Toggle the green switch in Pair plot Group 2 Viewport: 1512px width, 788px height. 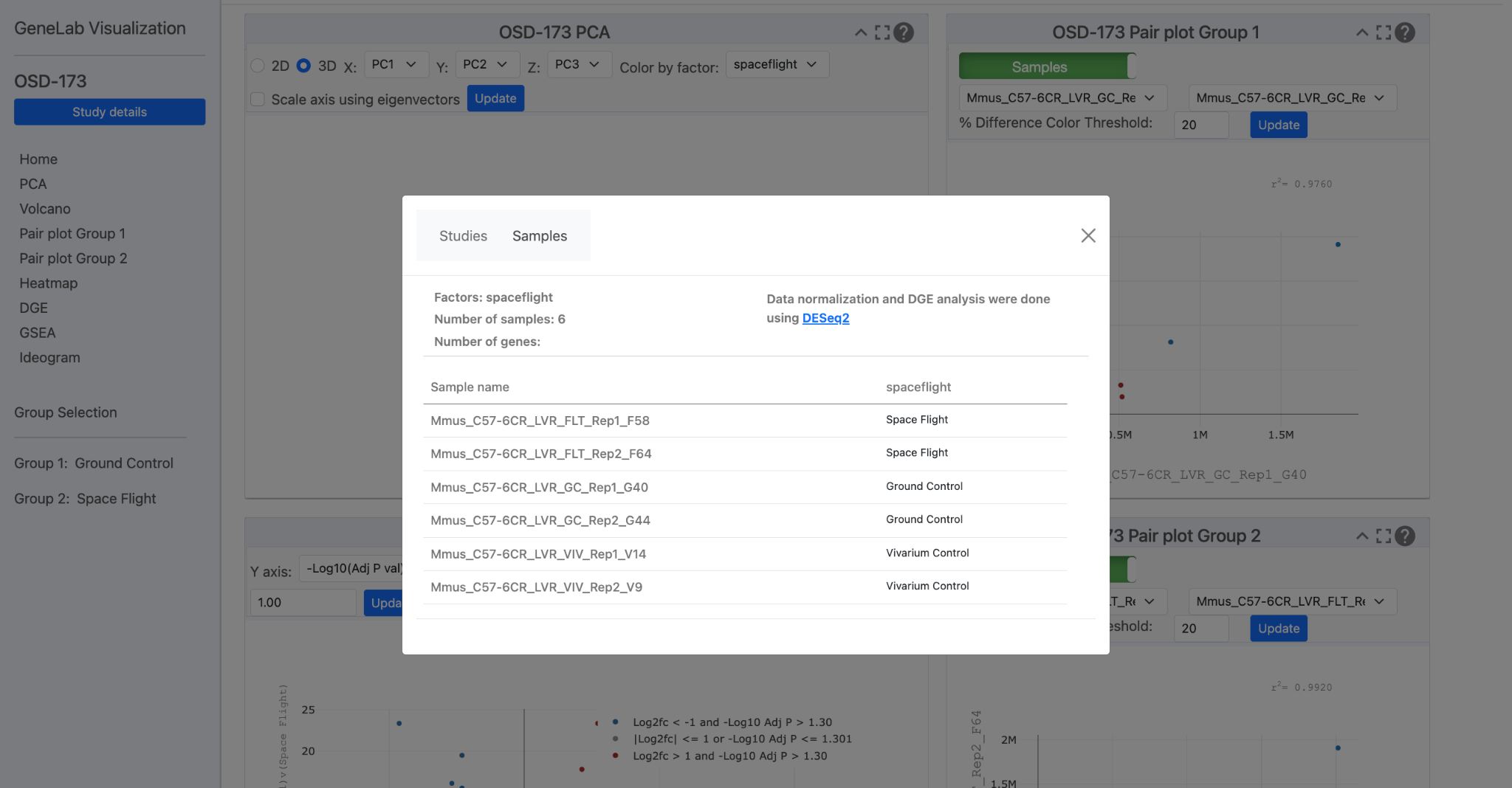[x=1122, y=570]
